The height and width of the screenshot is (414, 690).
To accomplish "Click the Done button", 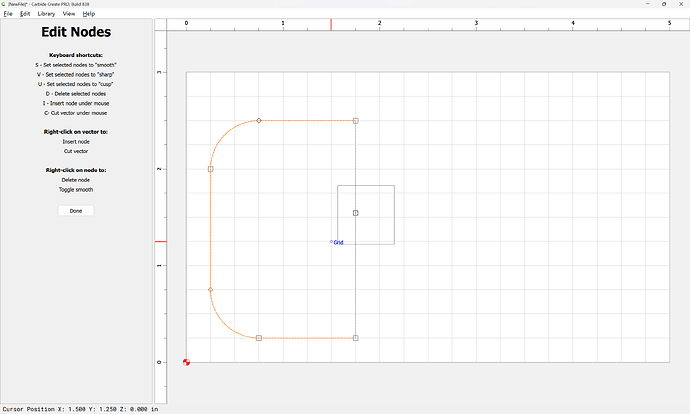I will click(76, 211).
